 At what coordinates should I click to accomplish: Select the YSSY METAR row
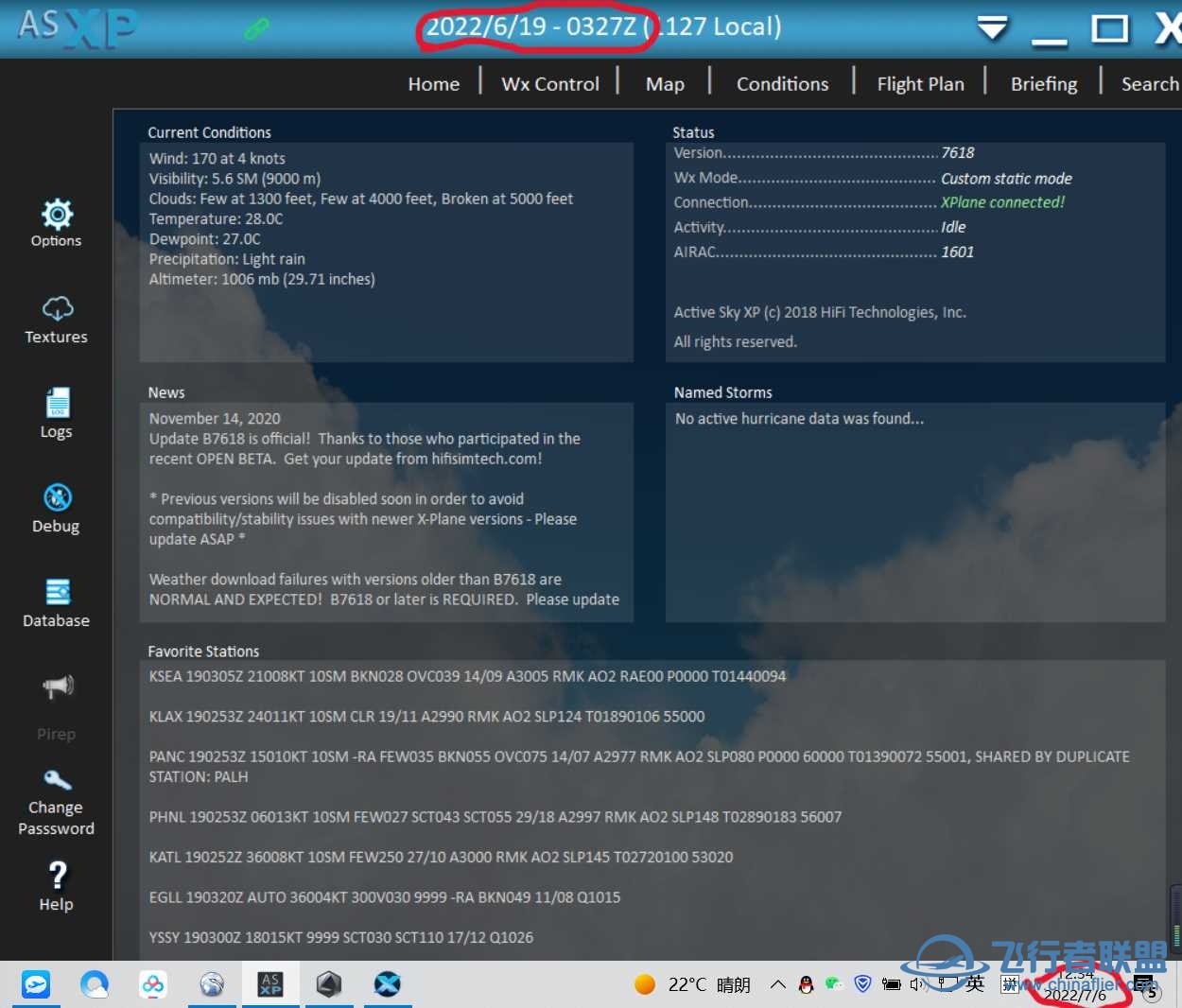click(x=340, y=937)
